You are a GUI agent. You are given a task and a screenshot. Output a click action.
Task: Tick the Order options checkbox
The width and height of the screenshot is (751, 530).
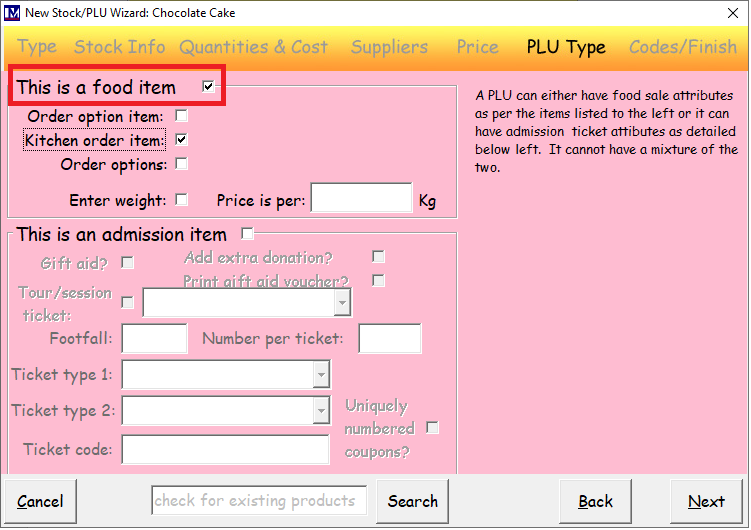click(x=181, y=164)
